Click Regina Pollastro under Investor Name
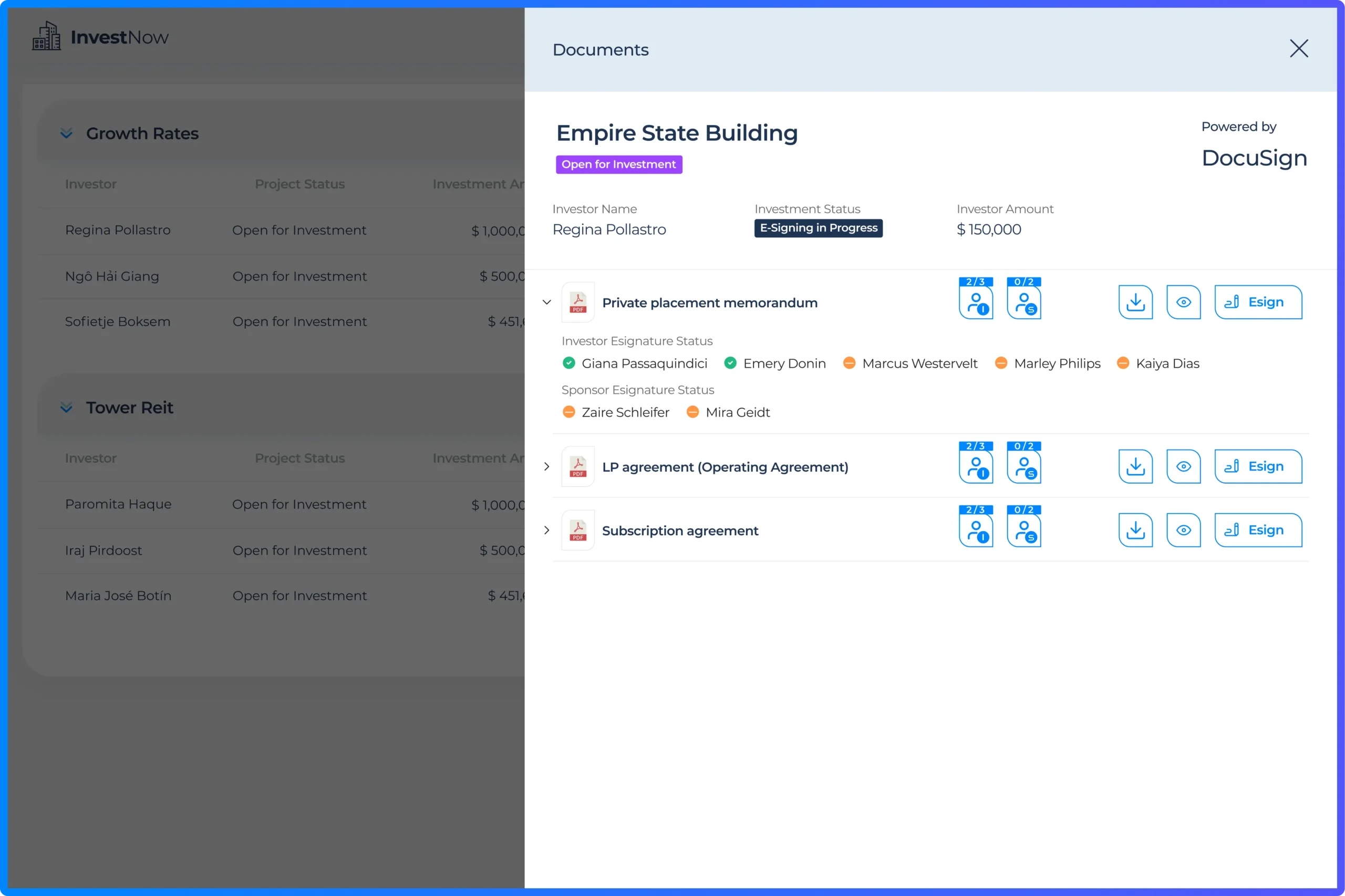 click(609, 229)
